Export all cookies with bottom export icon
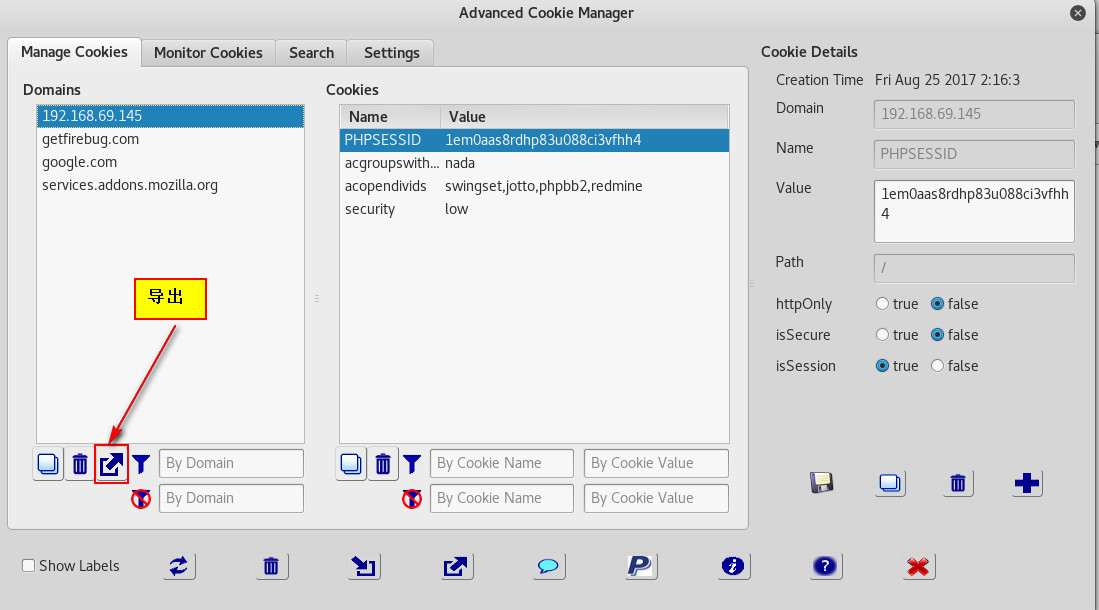 [456, 566]
